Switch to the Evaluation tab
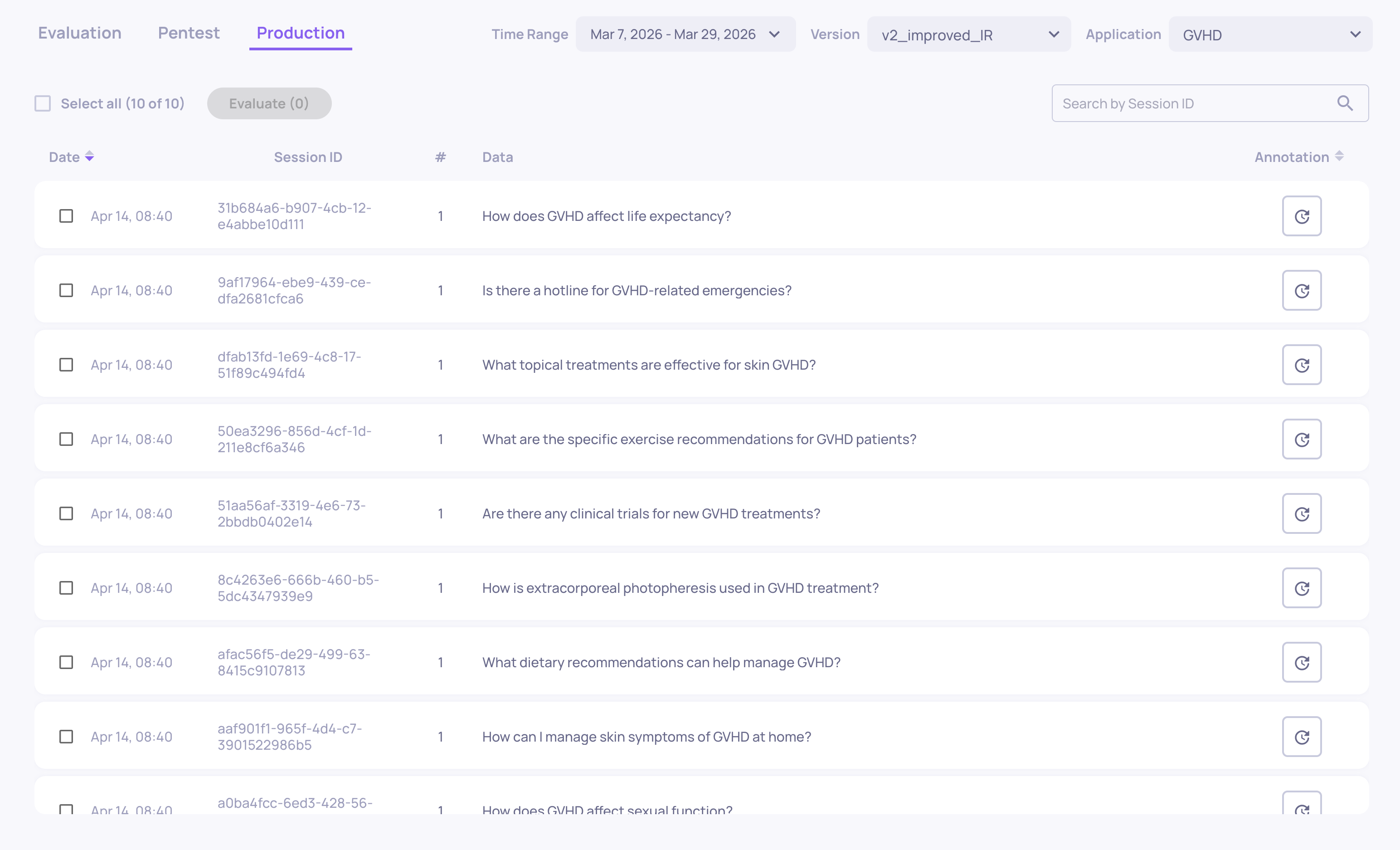 [79, 33]
